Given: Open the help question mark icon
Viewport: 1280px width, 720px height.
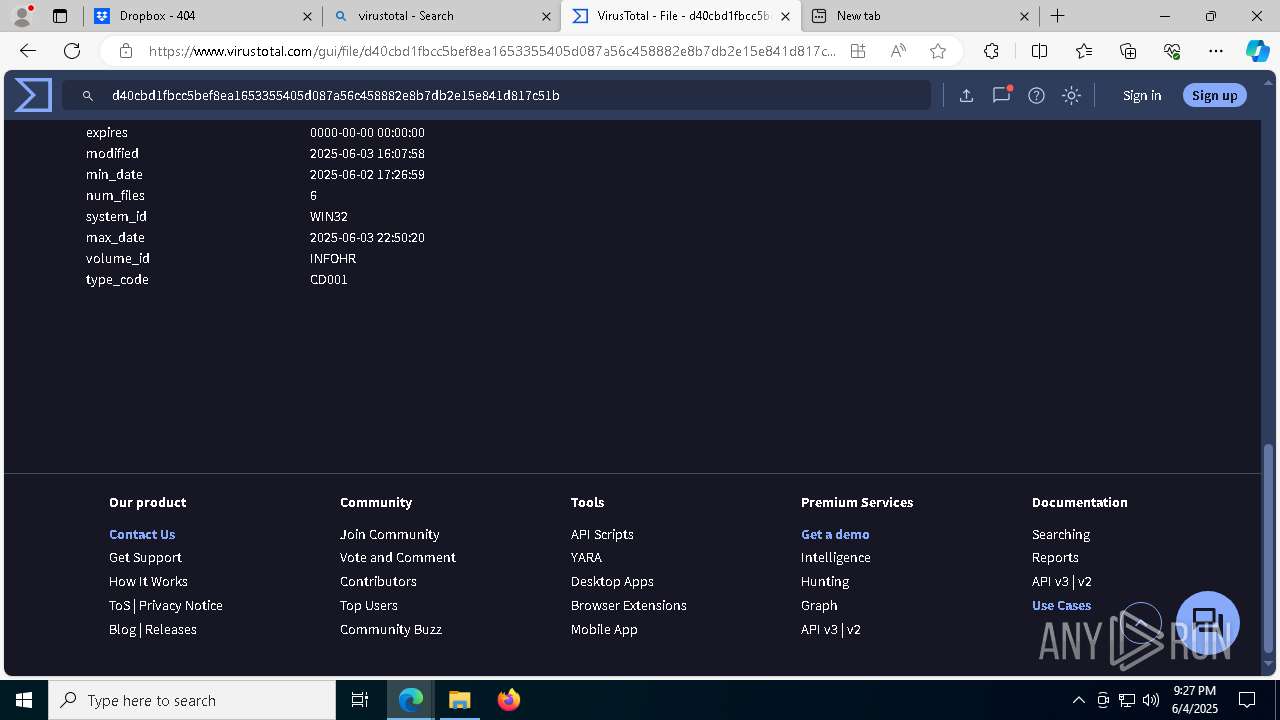Looking at the screenshot, I should click(1036, 96).
